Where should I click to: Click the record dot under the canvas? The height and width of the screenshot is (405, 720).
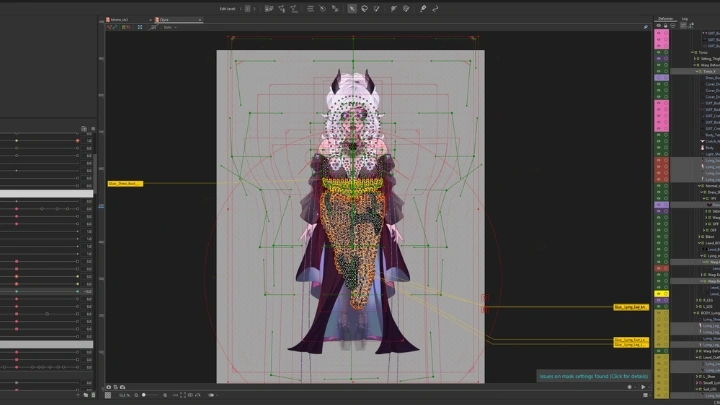[x=630, y=387]
